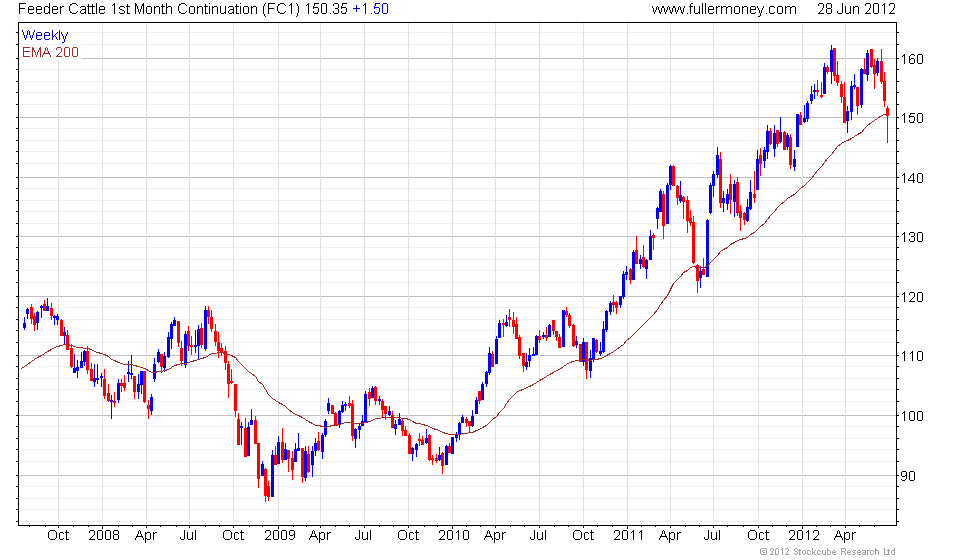Click the 'Oct' label just before 2011
Image resolution: width=980 pixels, height=560 pixels.
click(x=583, y=536)
